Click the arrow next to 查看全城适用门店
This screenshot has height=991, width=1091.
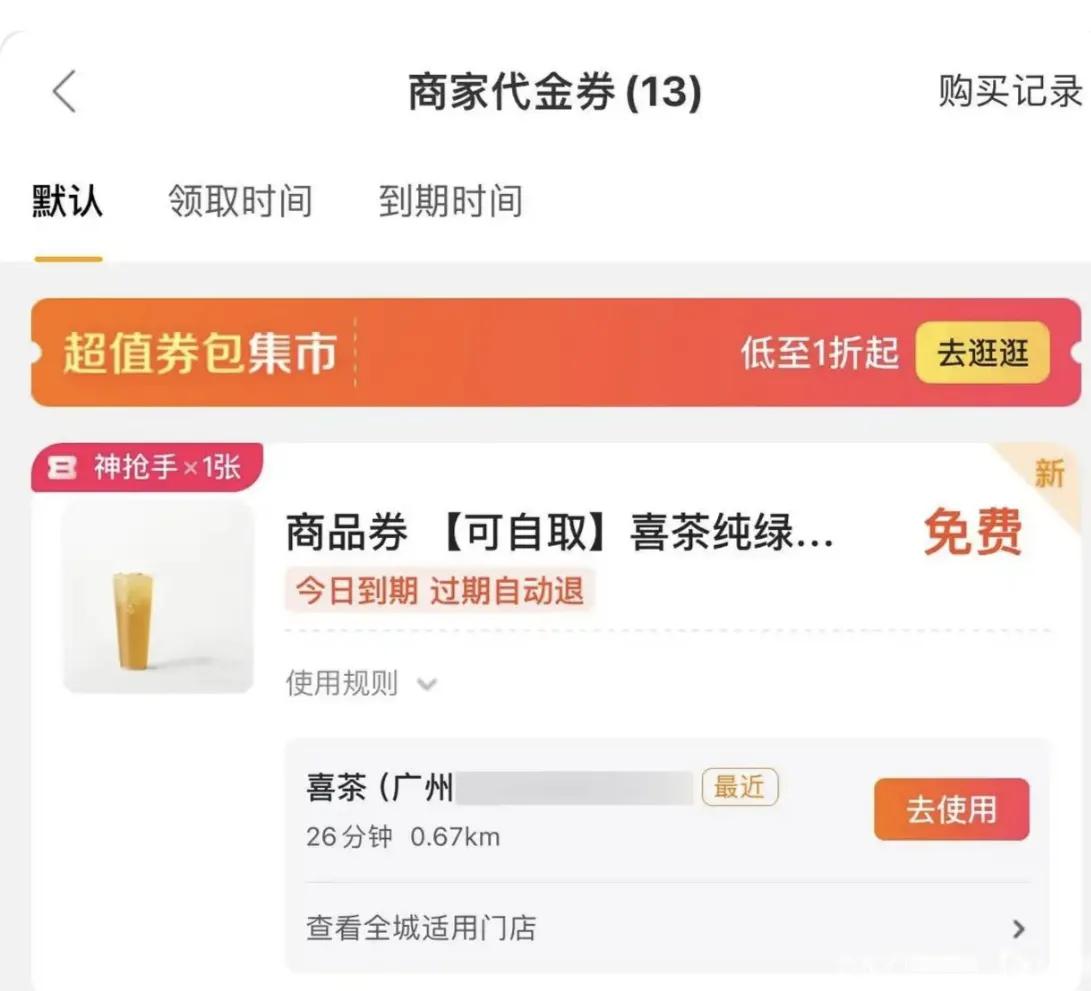click(x=1018, y=929)
